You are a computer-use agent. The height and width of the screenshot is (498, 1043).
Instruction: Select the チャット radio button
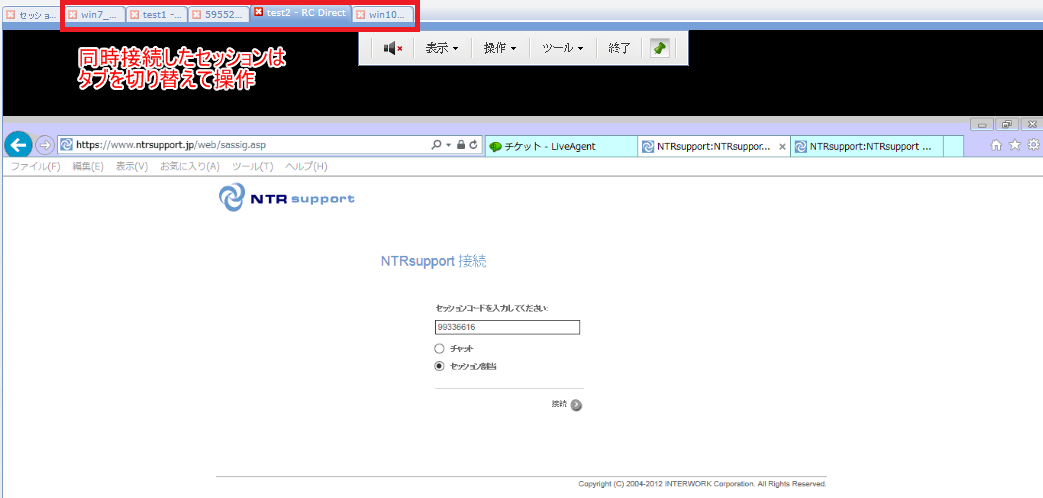click(x=439, y=348)
